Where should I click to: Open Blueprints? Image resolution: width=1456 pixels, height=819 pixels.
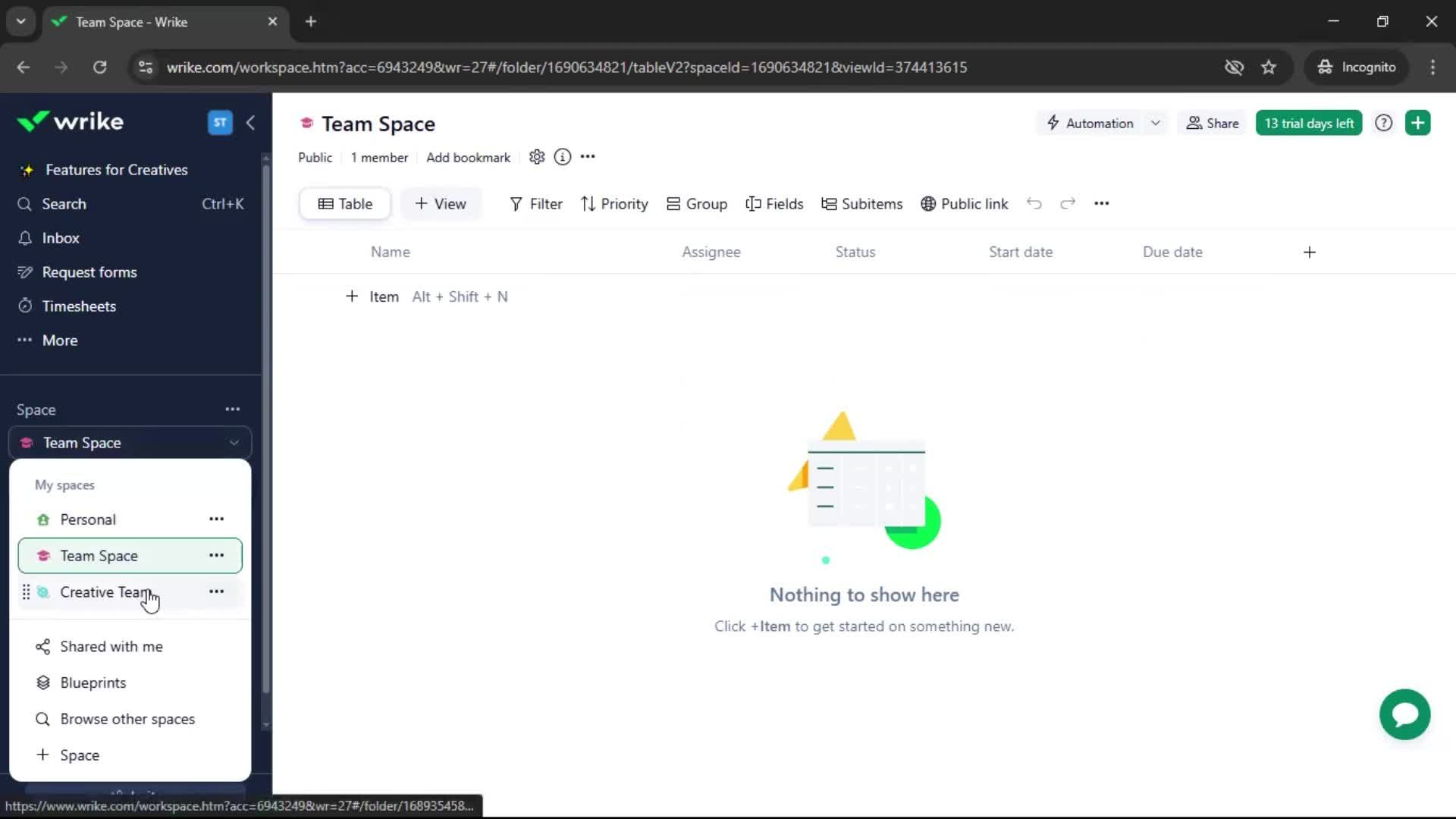[x=93, y=683]
